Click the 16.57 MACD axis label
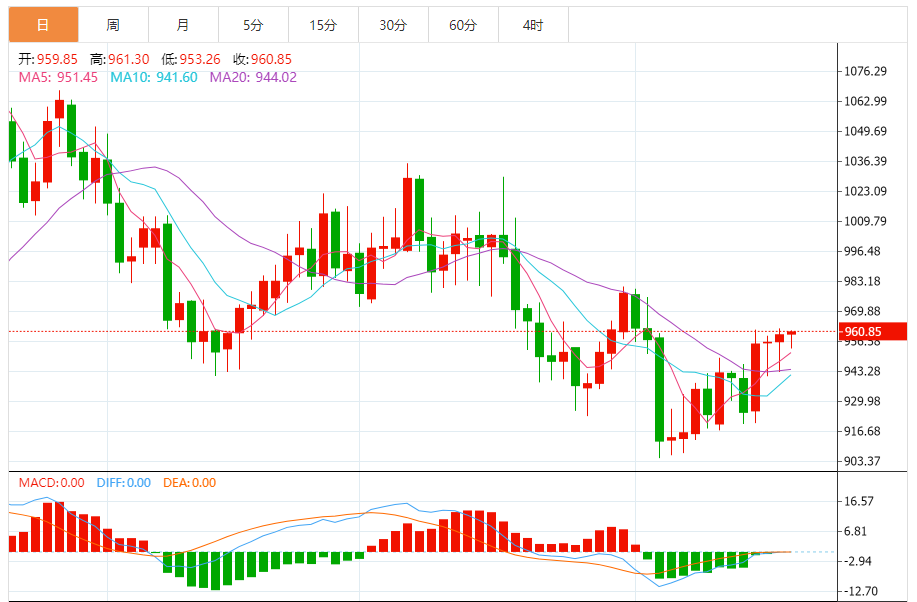 859,501
